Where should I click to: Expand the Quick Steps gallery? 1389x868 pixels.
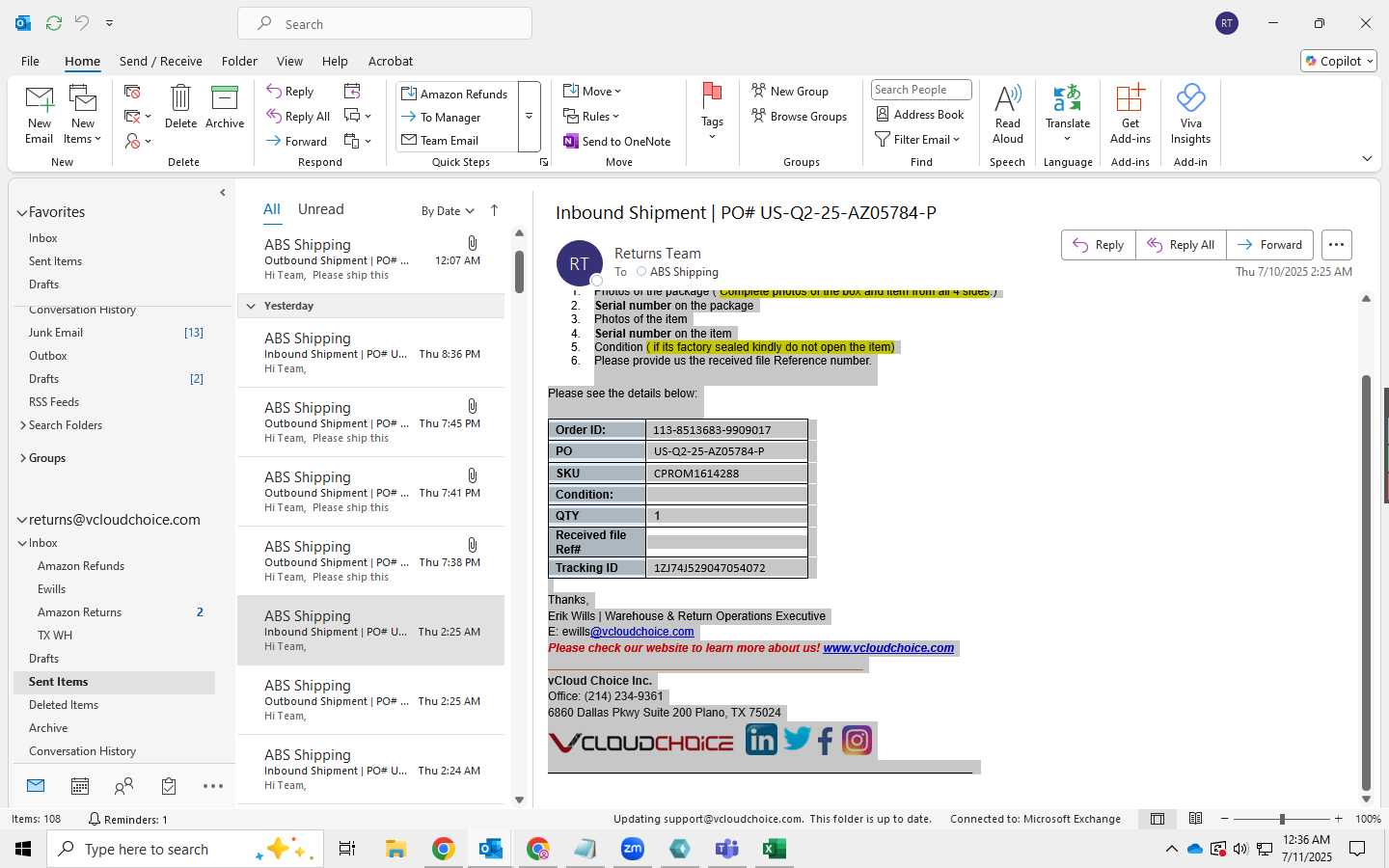click(x=529, y=117)
